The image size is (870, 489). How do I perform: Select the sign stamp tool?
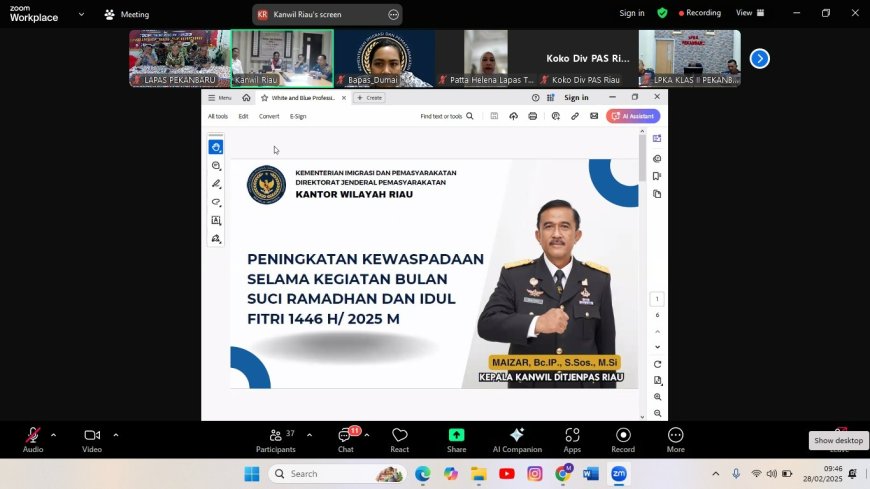[216, 239]
